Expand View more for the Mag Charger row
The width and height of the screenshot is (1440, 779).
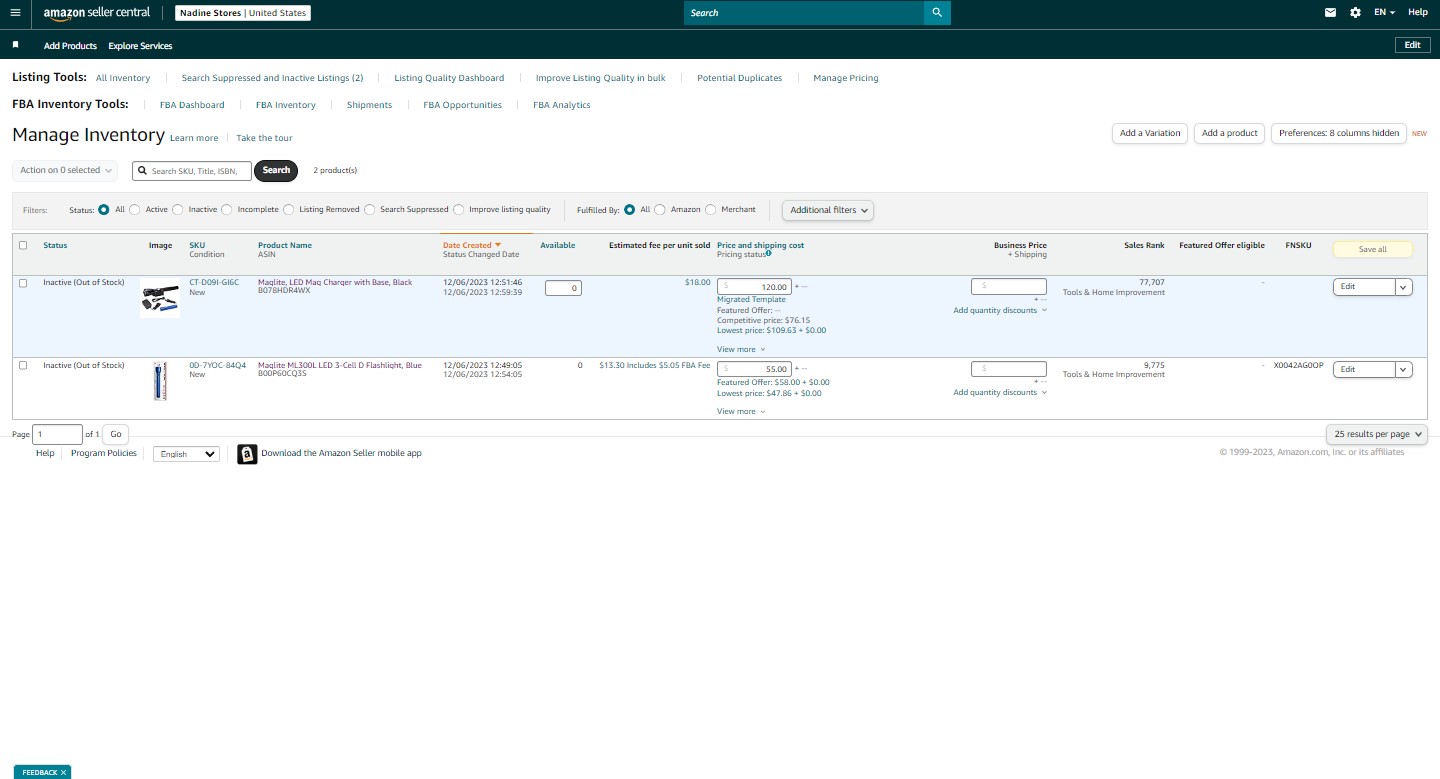(741, 350)
